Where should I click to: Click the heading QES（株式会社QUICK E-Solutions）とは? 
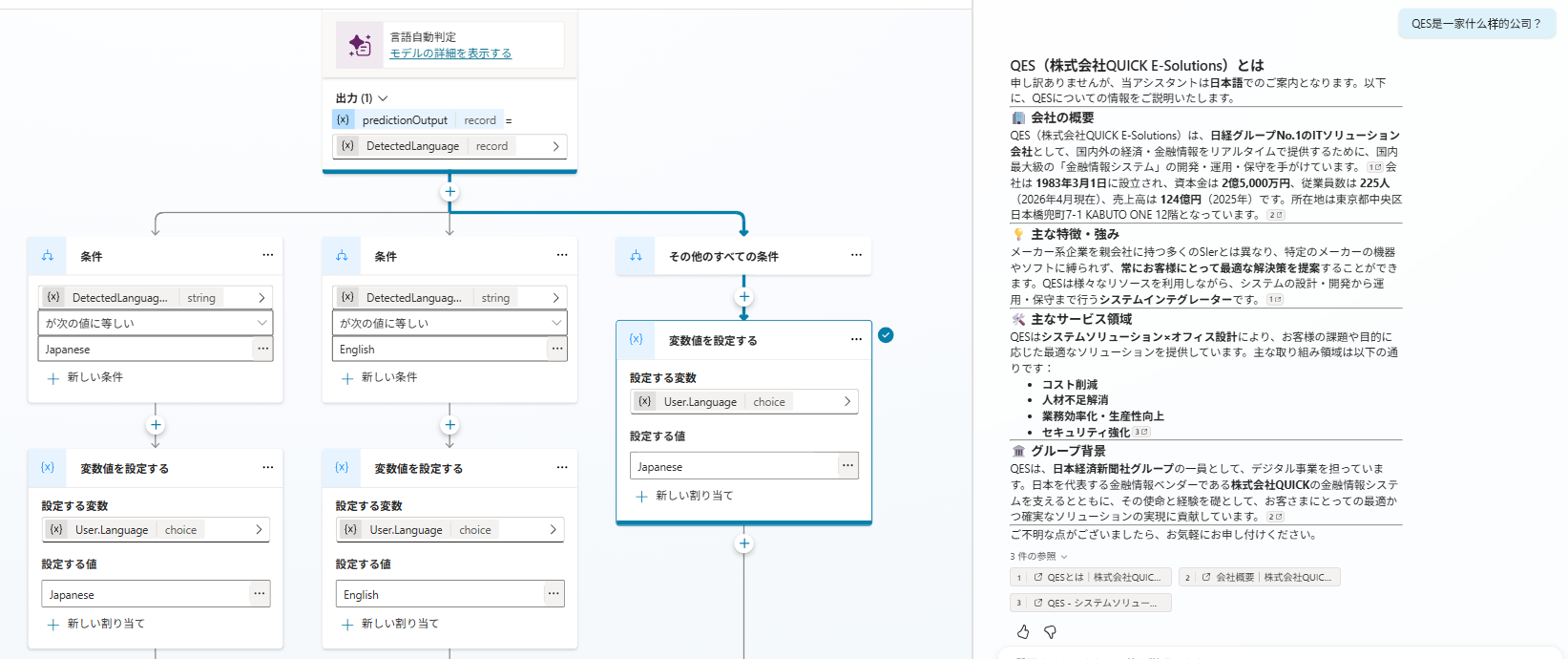pyautogui.click(x=1137, y=66)
